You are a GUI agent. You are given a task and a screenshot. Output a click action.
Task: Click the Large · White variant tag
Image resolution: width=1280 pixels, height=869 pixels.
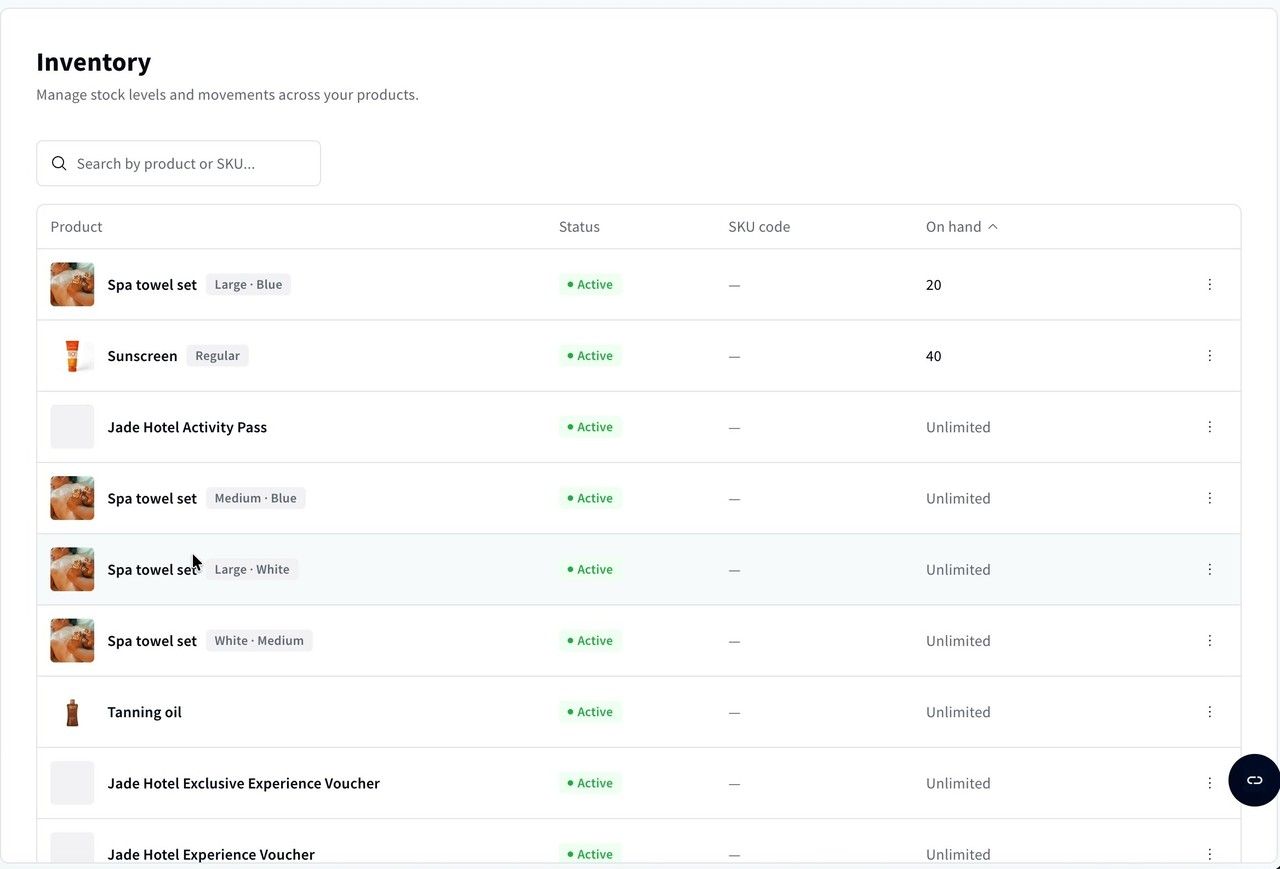pos(252,569)
